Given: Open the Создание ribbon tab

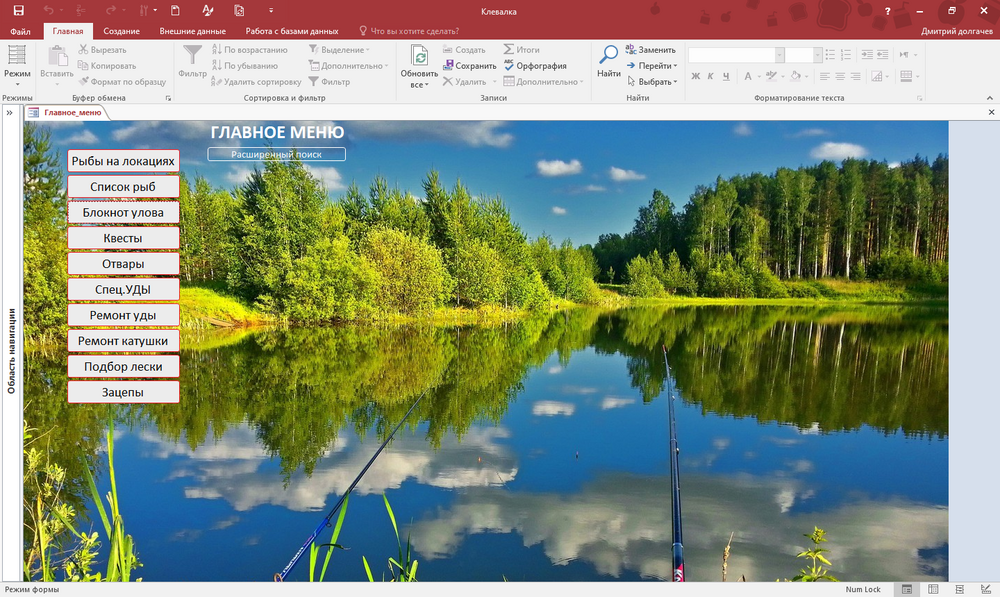Looking at the screenshot, I should (121, 31).
